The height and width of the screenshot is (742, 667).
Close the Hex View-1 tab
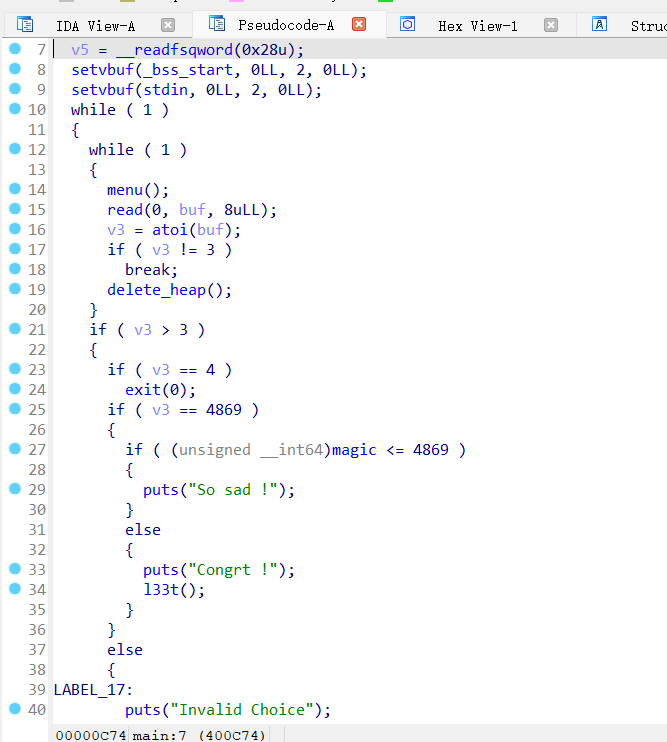[551, 25]
